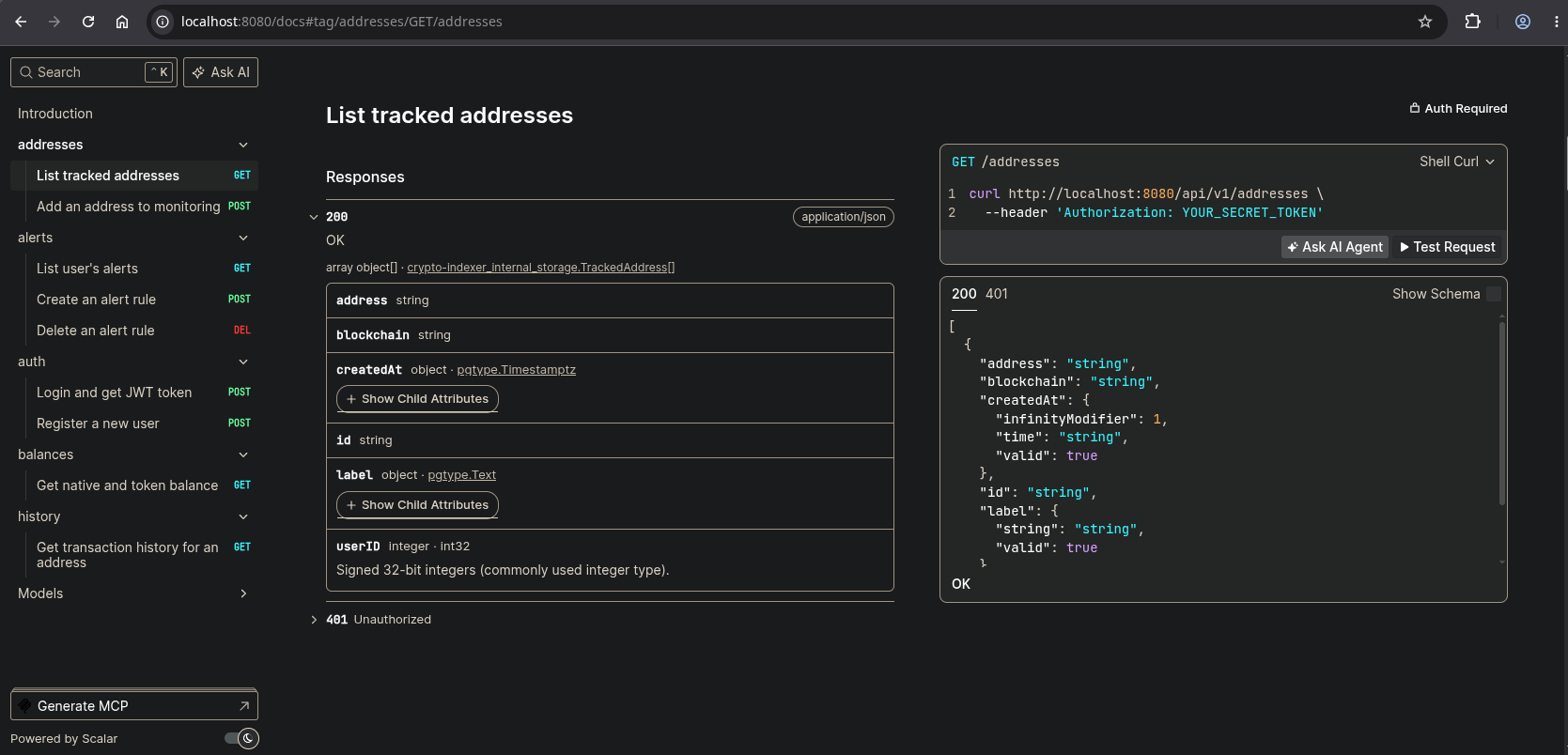Click the Ask AI sparkle button

[x=221, y=72]
